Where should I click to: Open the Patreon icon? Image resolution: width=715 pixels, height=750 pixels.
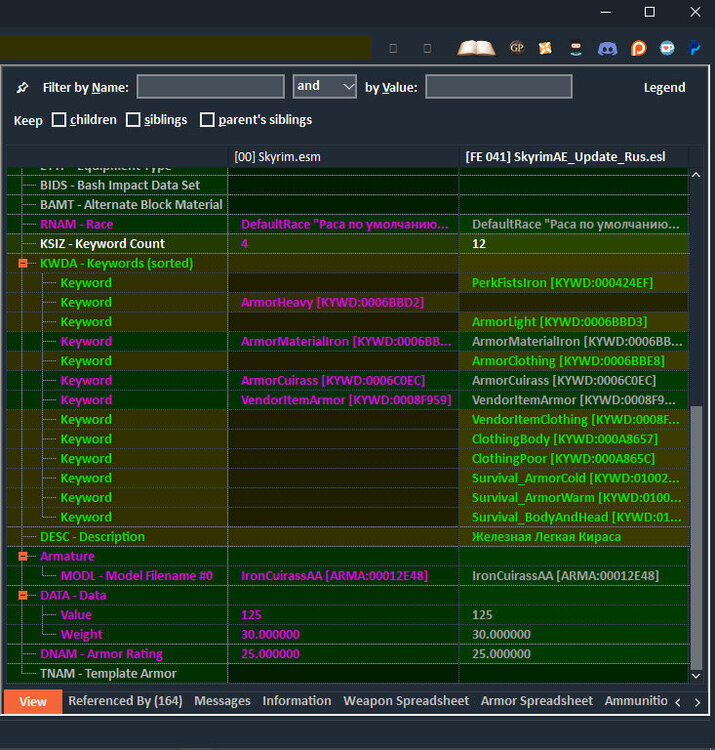point(638,48)
